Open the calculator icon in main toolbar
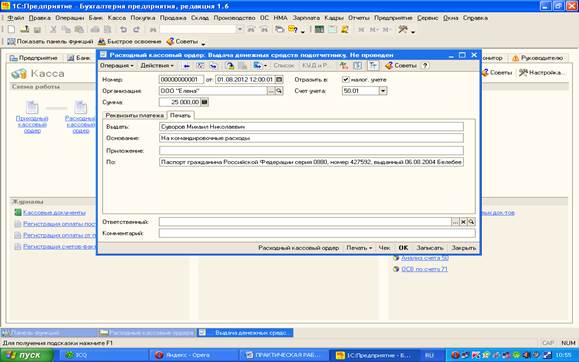The height and width of the screenshot is (362, 579). pos(319,30)
